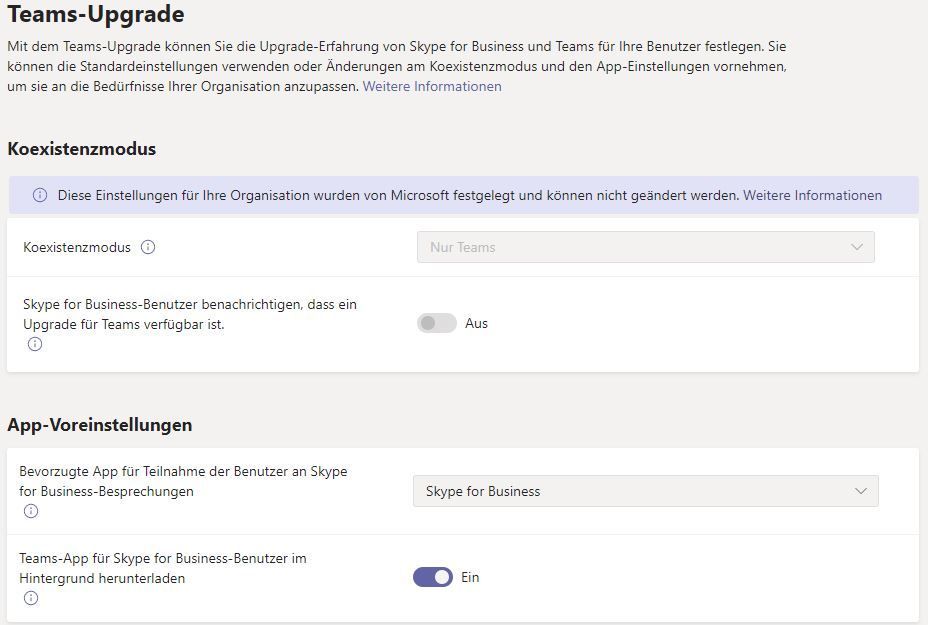Disable Teams-App background download toggle
The image size is (928, 625).
[x=433, y=577]
